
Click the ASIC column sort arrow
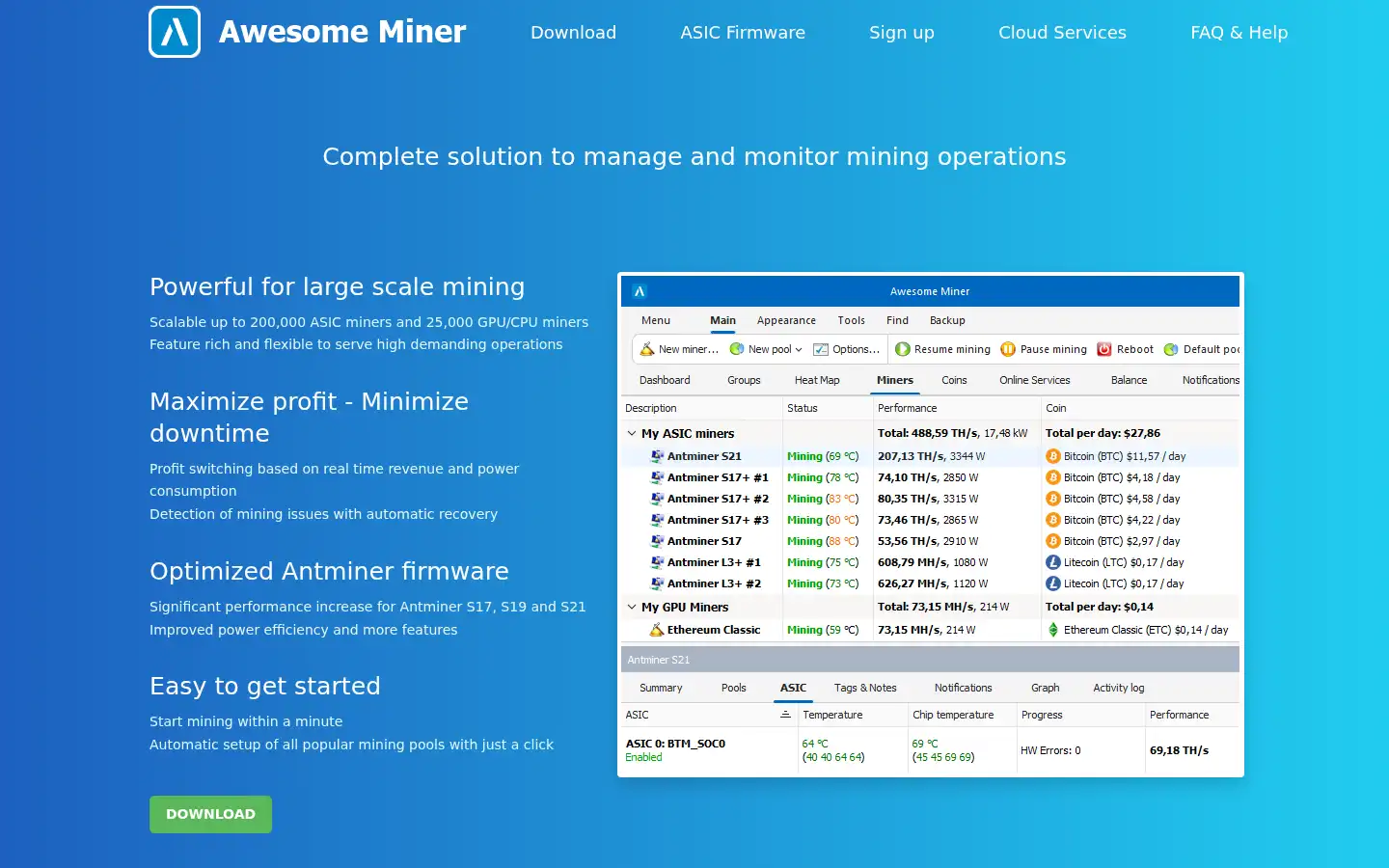(x=785, y=715)
